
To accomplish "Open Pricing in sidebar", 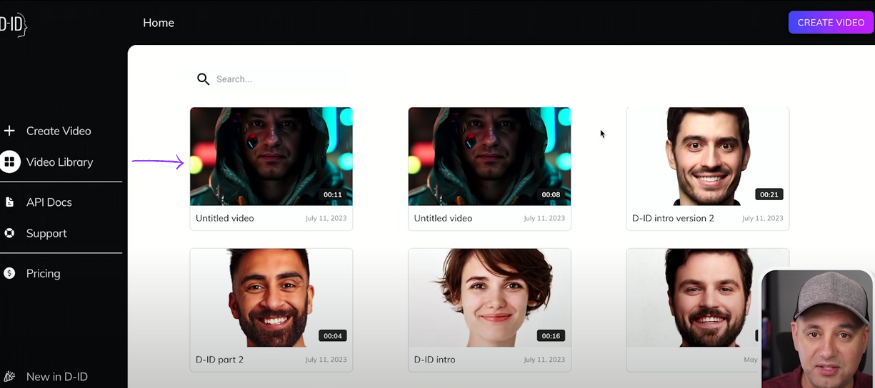I will tap(43, 273).
